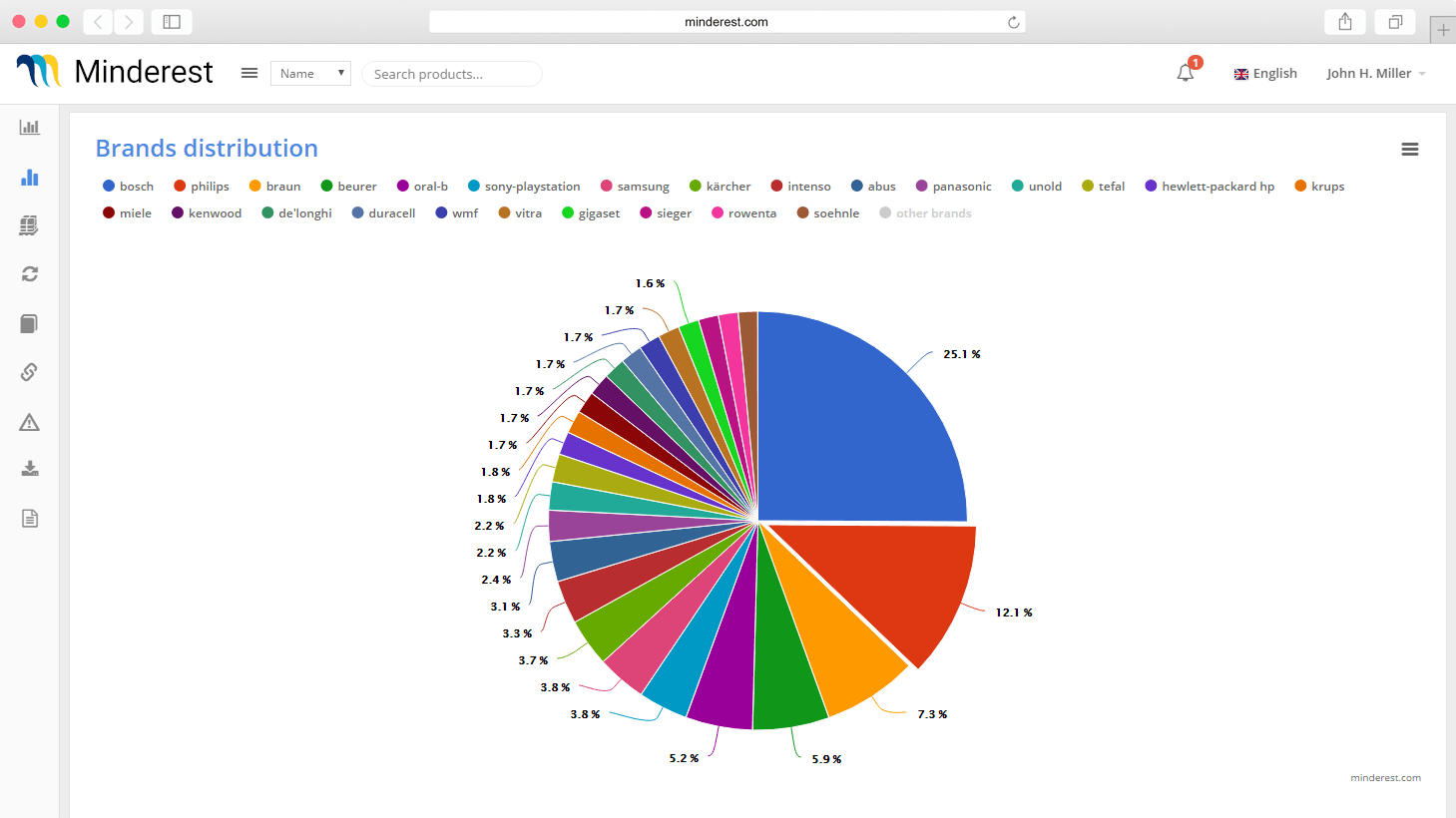Viewport: 1456px width, 818px height.
Task: Open the bar chart statistics sidebar icon
Action: coord(30,127)
